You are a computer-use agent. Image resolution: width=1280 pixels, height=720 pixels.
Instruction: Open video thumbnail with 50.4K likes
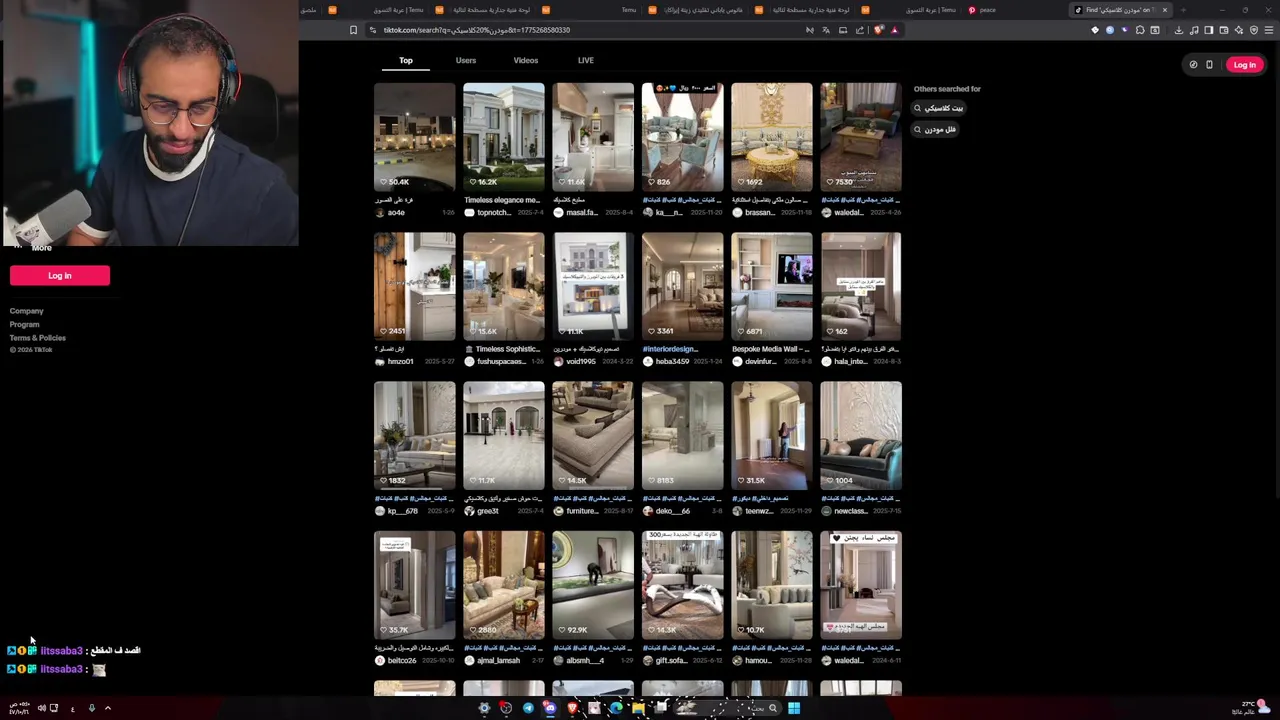point(414,137)
